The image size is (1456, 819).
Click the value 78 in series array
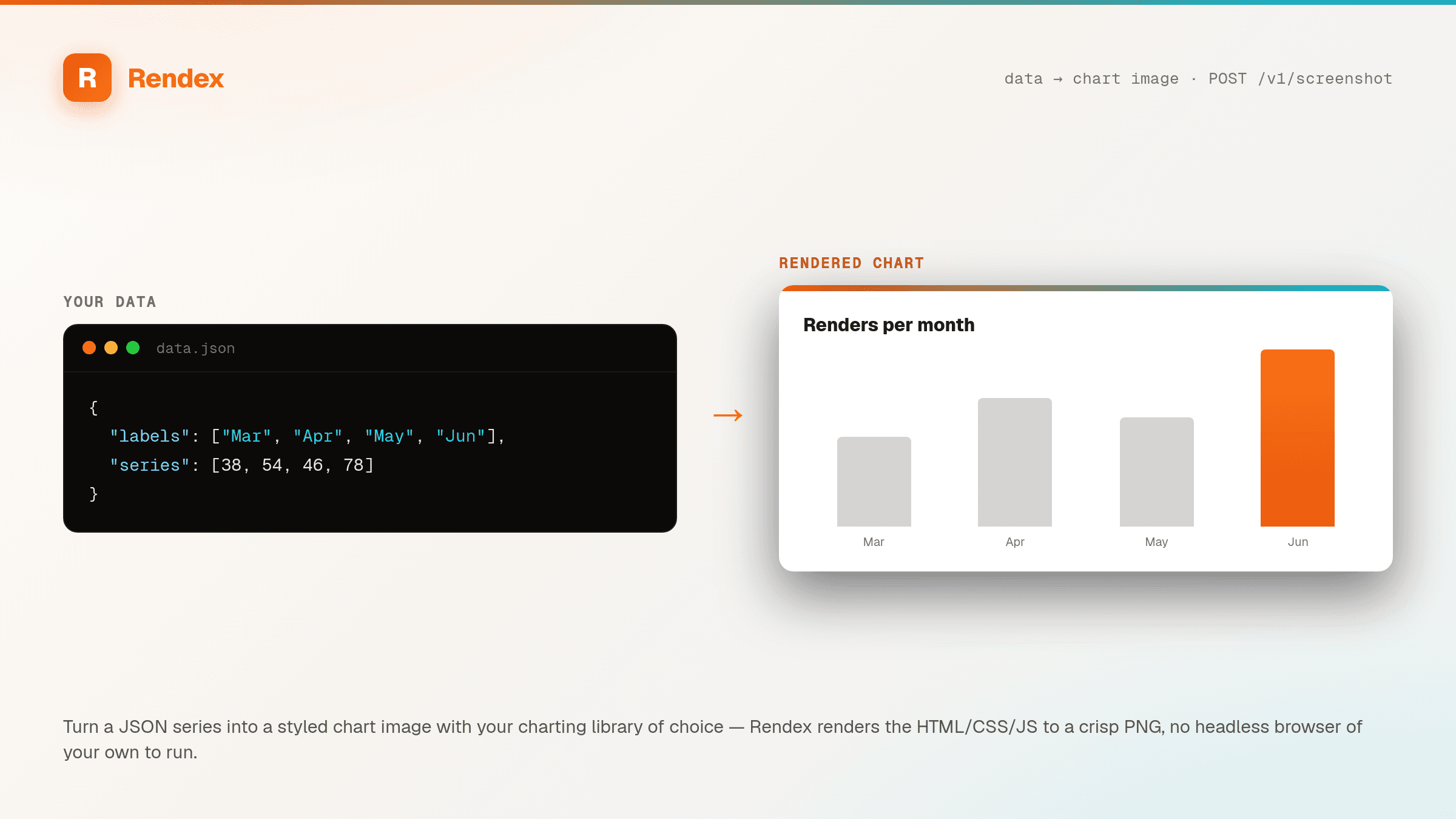353,465
